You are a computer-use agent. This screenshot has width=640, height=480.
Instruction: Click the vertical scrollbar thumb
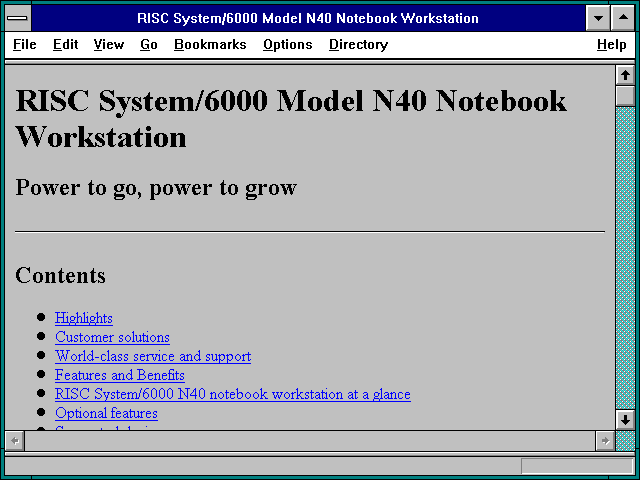pyautogui.click(x=625, y=96)
